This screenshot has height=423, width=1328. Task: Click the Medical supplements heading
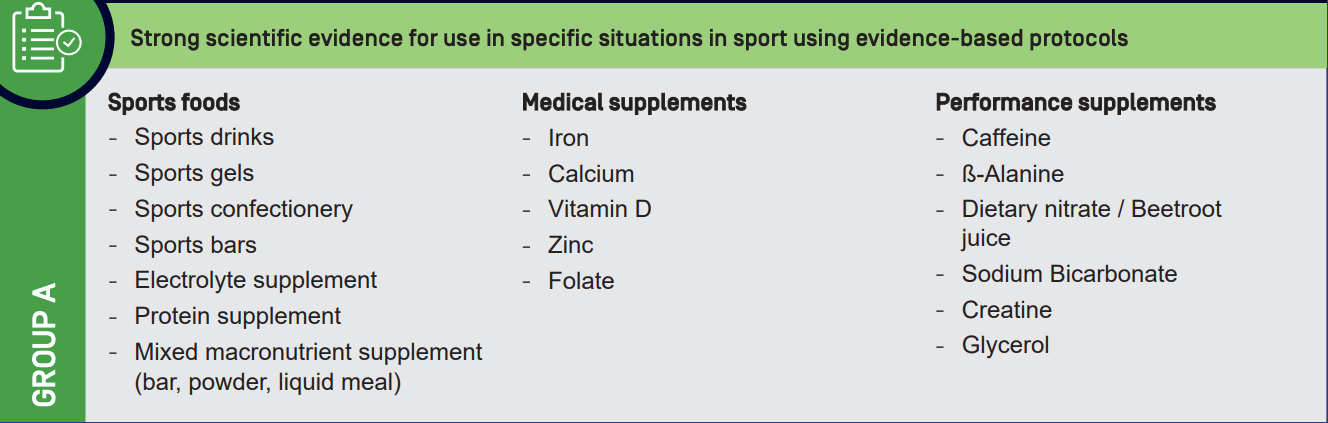(634, 102)
